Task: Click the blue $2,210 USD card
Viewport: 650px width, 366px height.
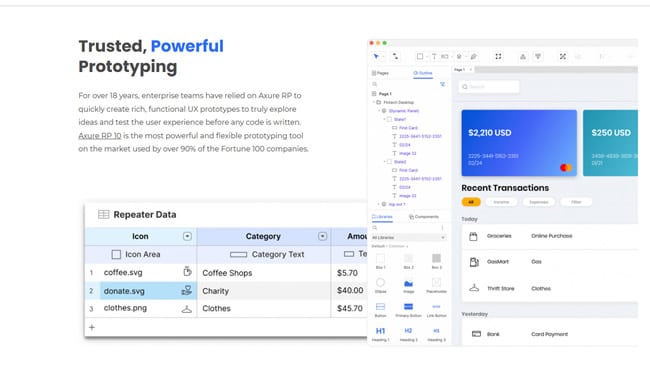Action: pyautogui.click(x=519, y=143)
